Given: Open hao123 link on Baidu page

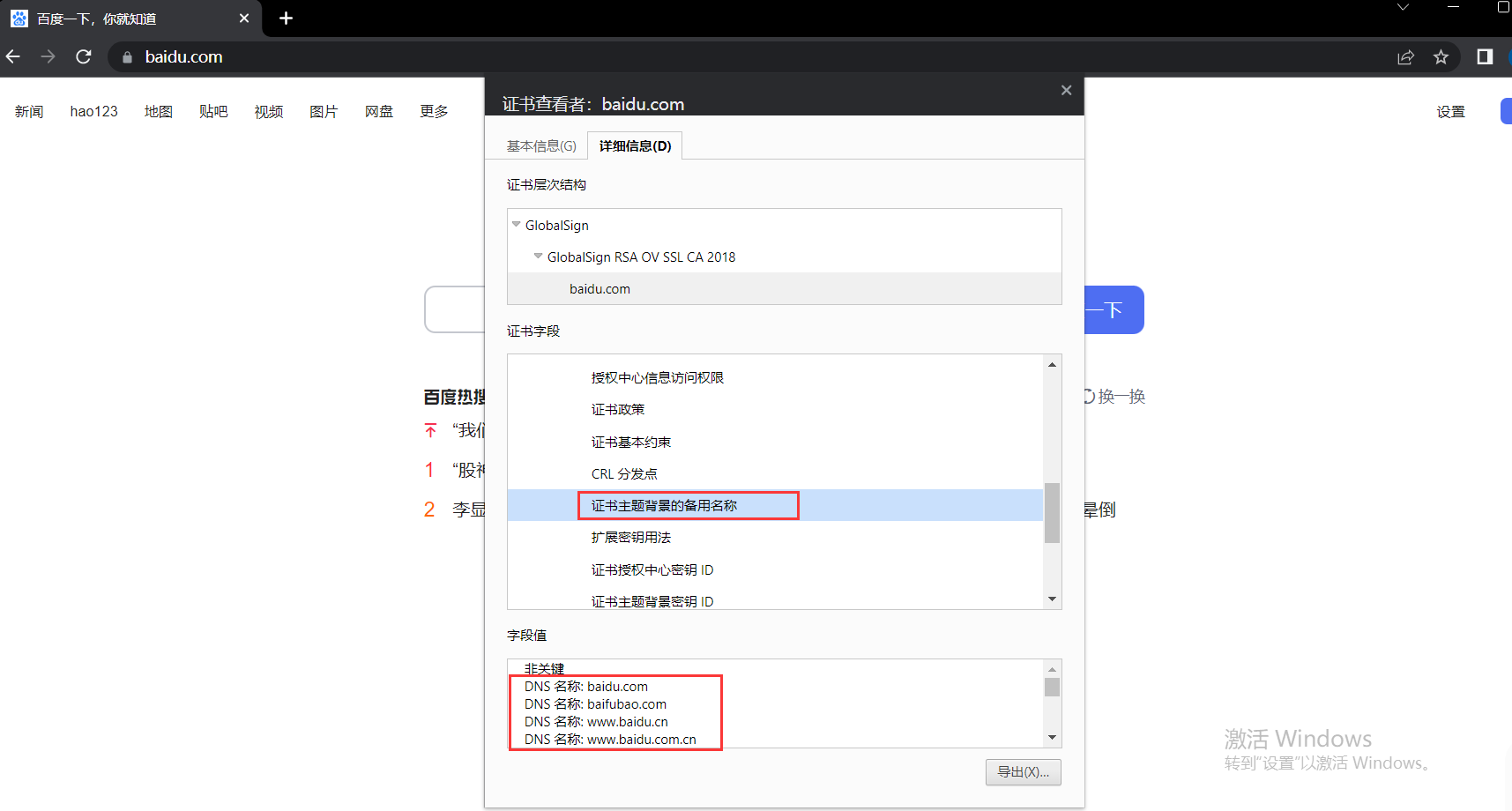Looking at the screenshot, I should (x=94, y=111).
